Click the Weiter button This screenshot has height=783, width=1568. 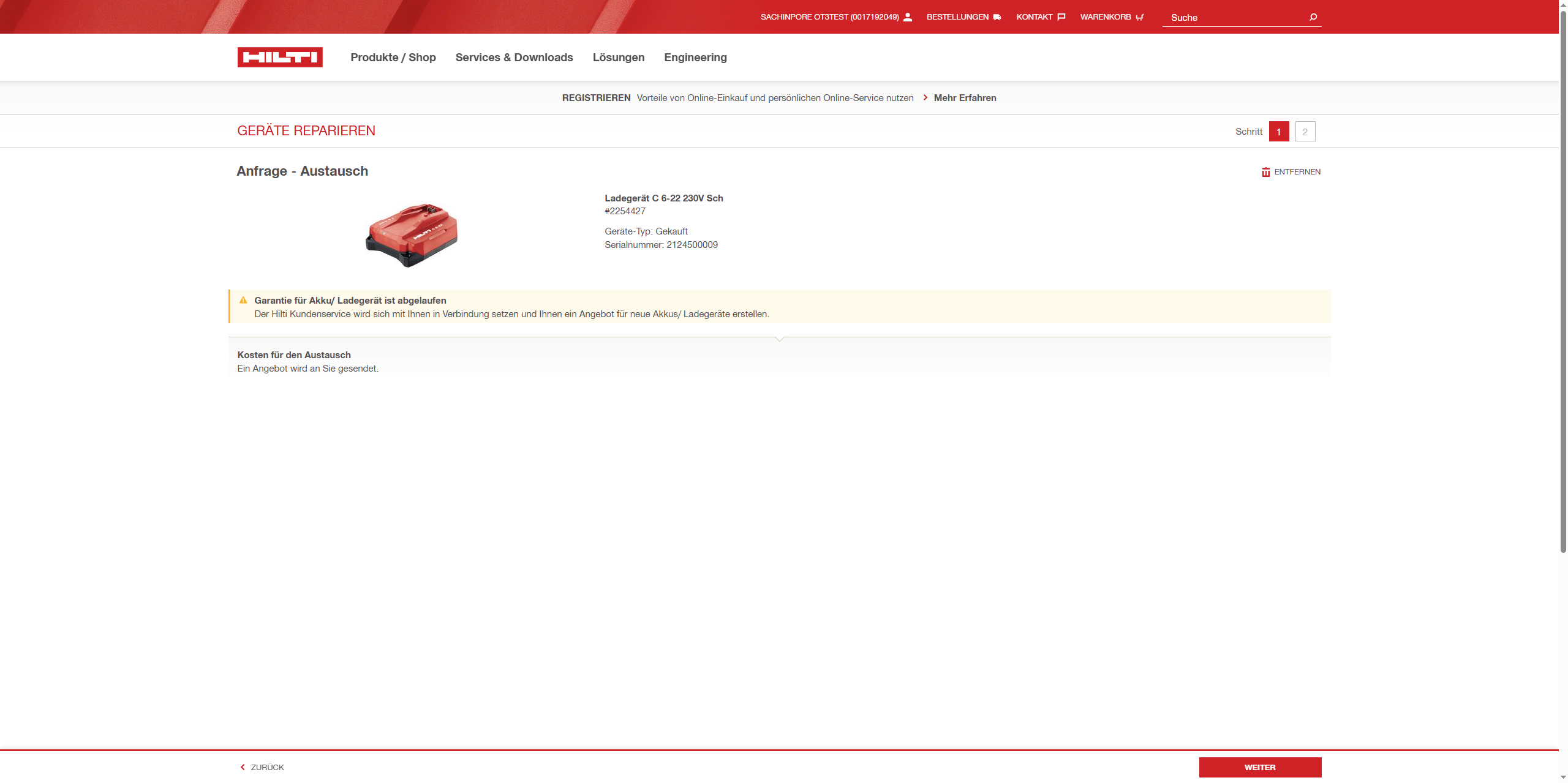point(1260,767)
